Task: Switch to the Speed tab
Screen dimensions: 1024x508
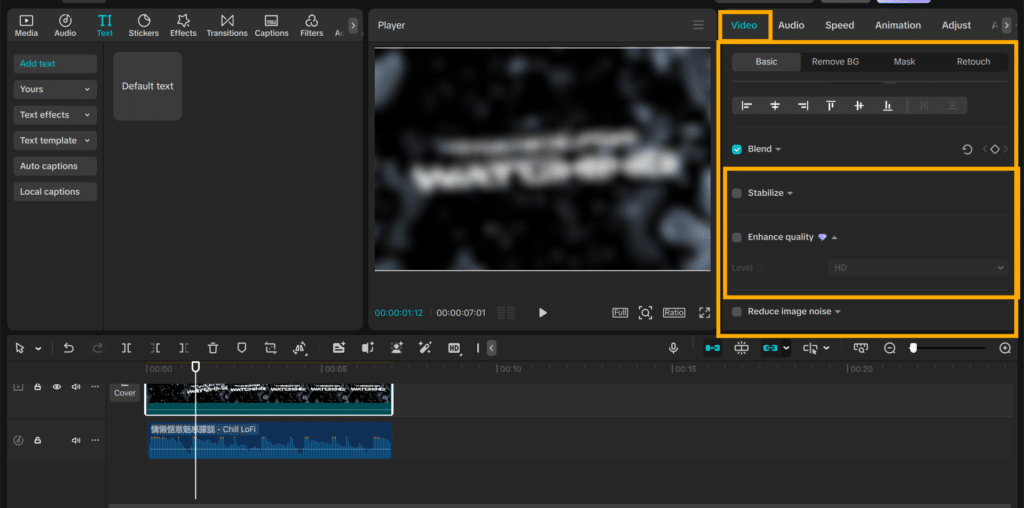Action: 839,25
